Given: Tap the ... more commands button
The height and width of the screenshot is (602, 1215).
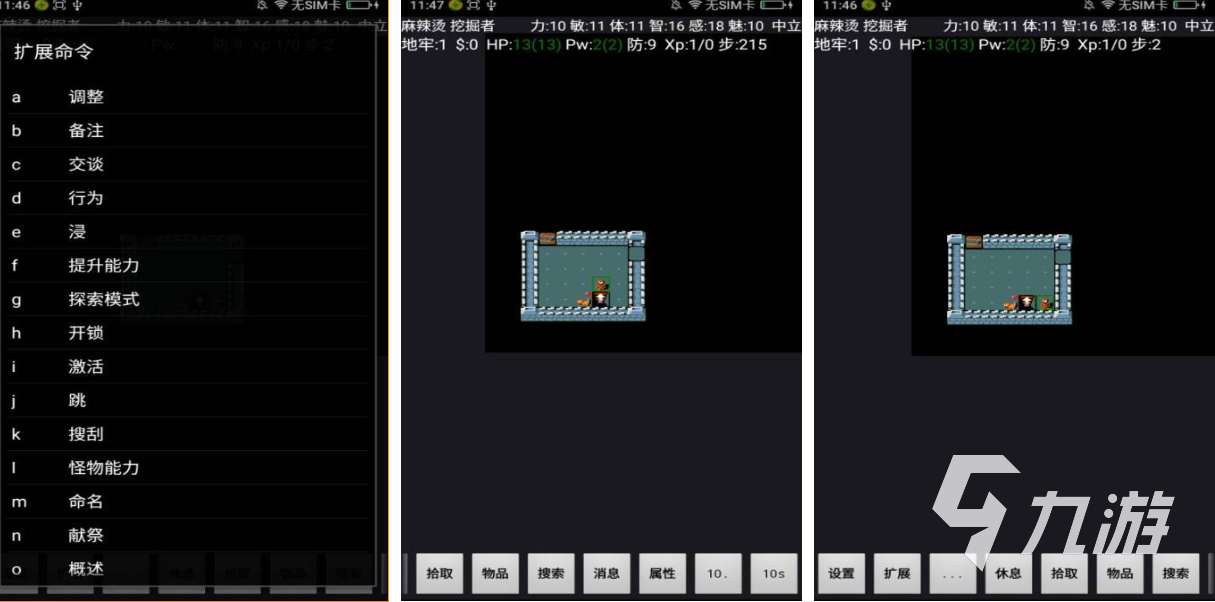Looking at the screenshot, I should [953, 574].
